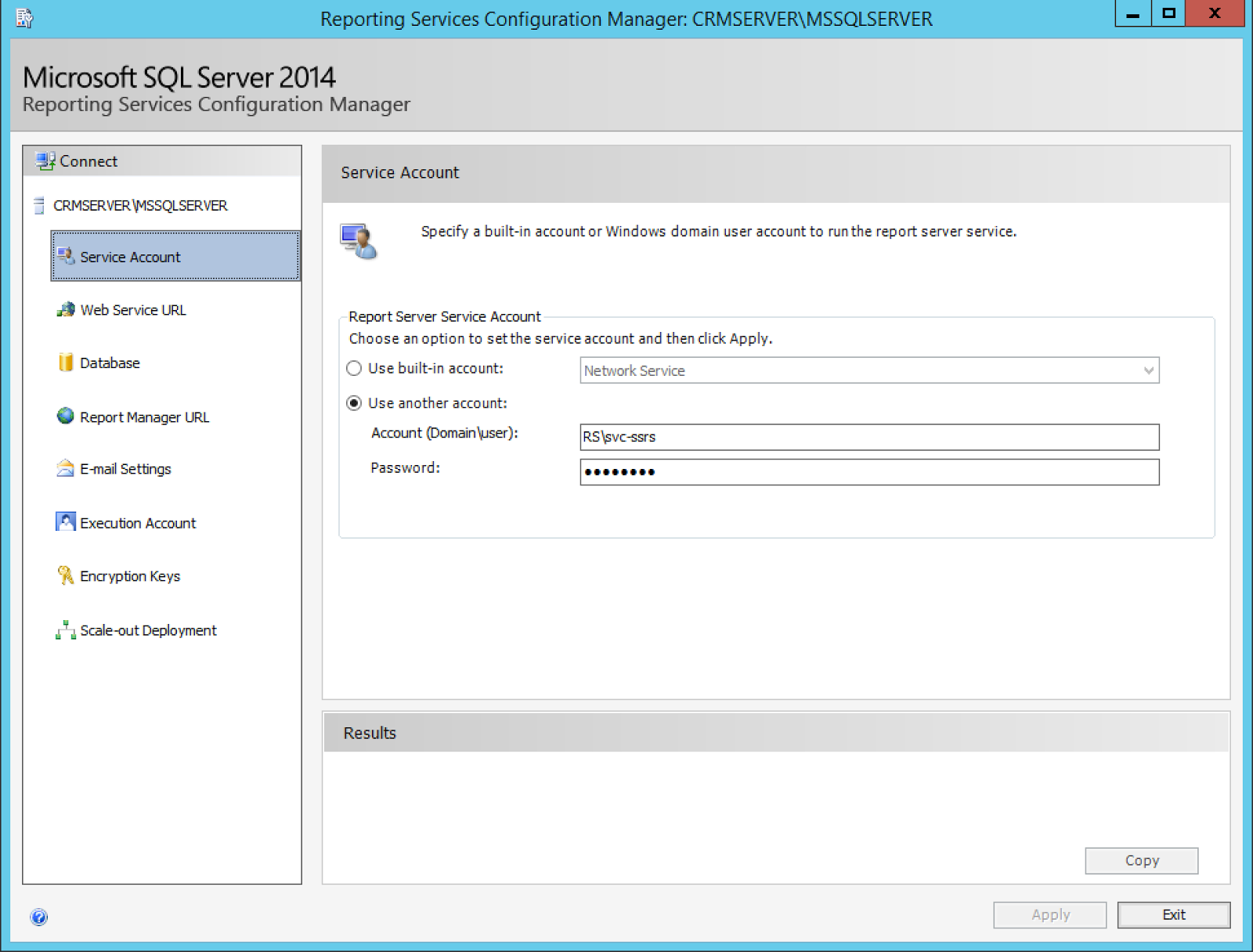Click the Connect server icon
Viewport: 1253px width, 952px height.
click(45, 161)
